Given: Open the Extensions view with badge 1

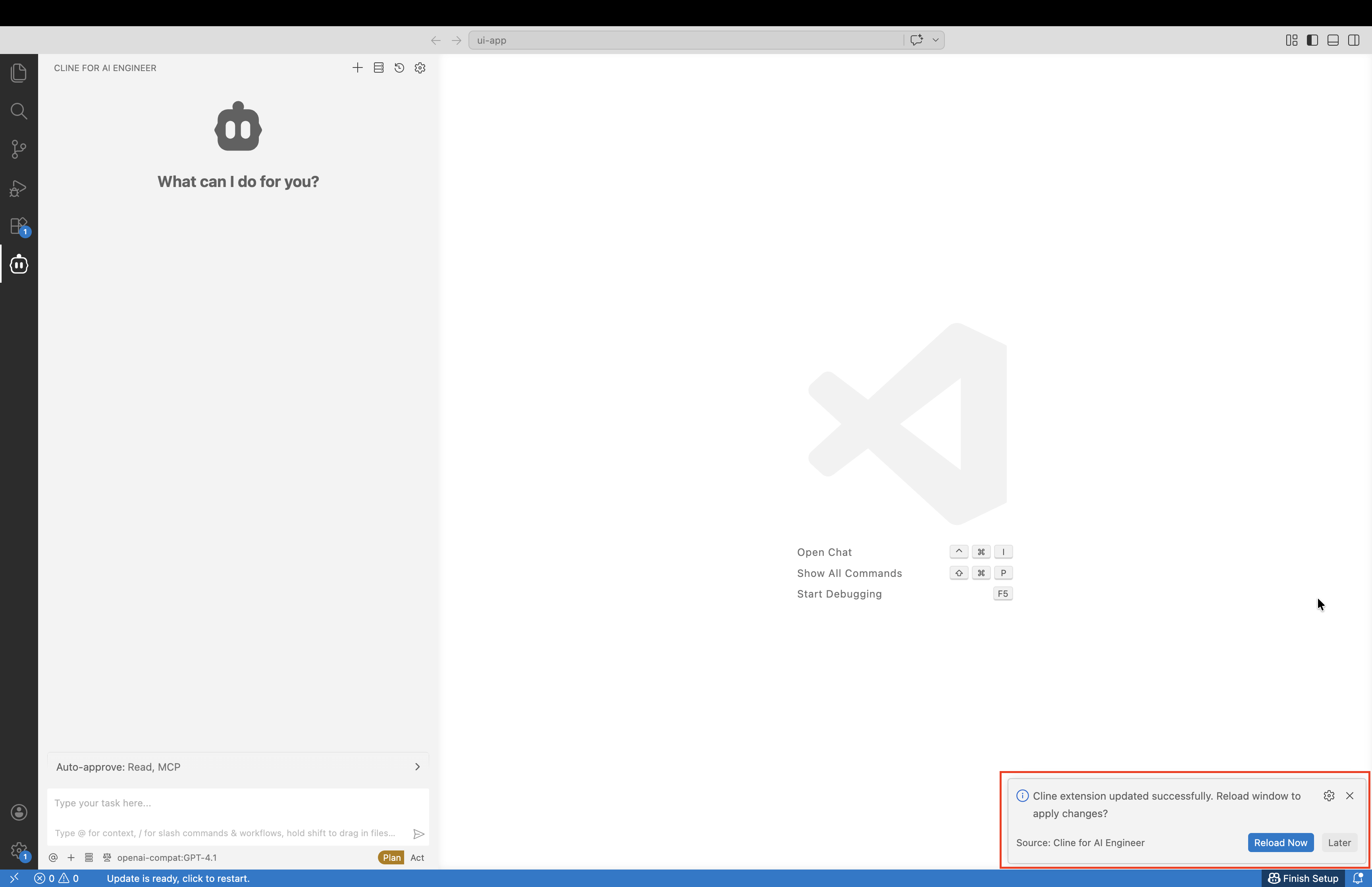Looking at the screenshot, I should (18, 226).
